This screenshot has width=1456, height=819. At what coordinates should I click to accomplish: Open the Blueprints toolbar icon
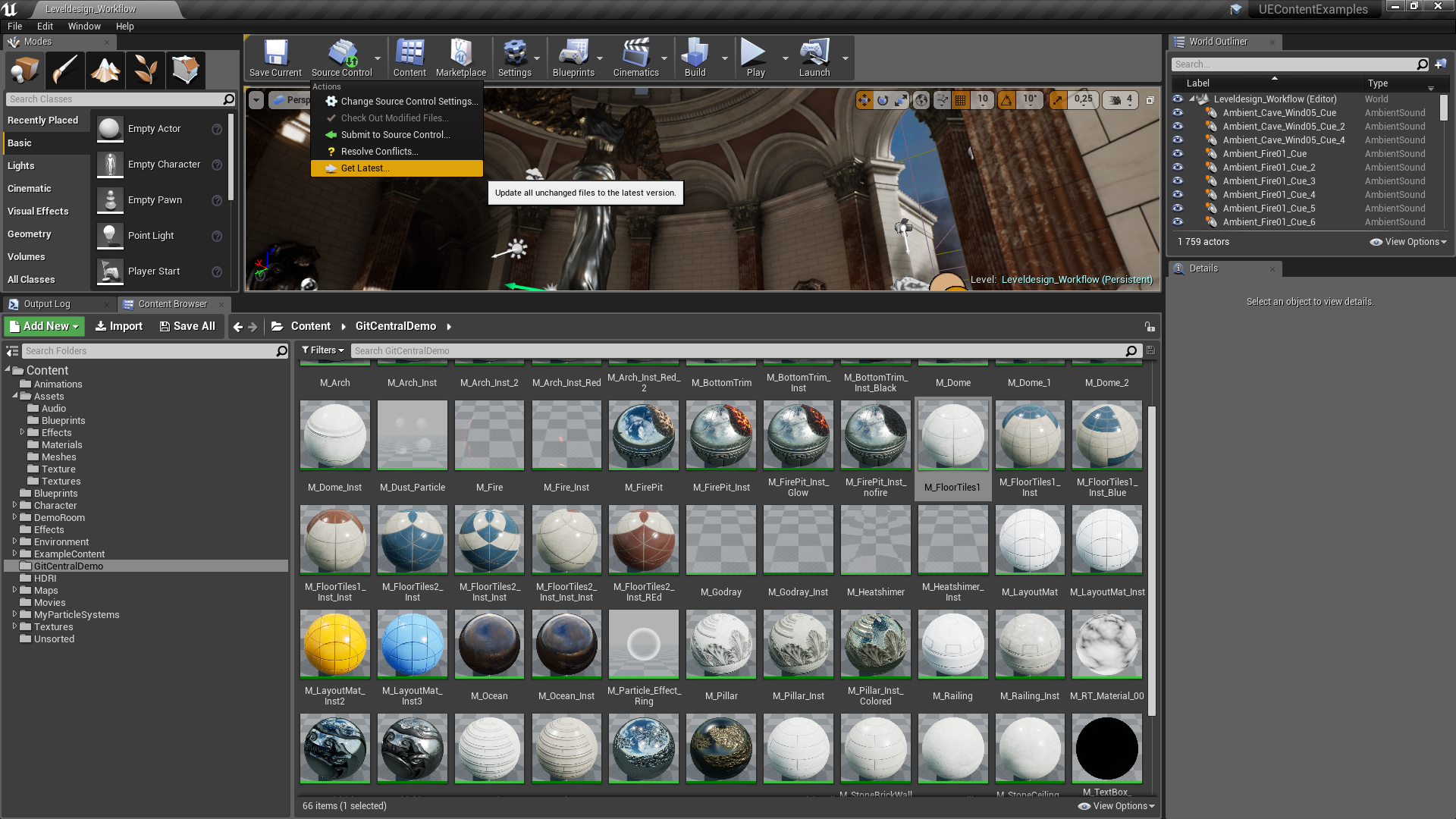click(x=573, y=58)
